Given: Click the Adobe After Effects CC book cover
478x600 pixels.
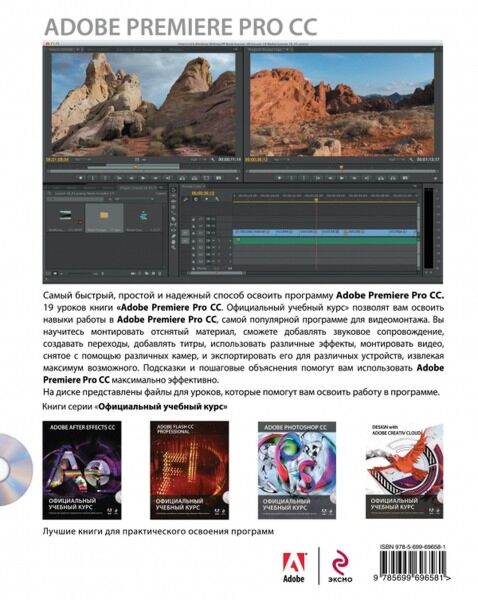Looking at the screenshot, I should point(82,470).
